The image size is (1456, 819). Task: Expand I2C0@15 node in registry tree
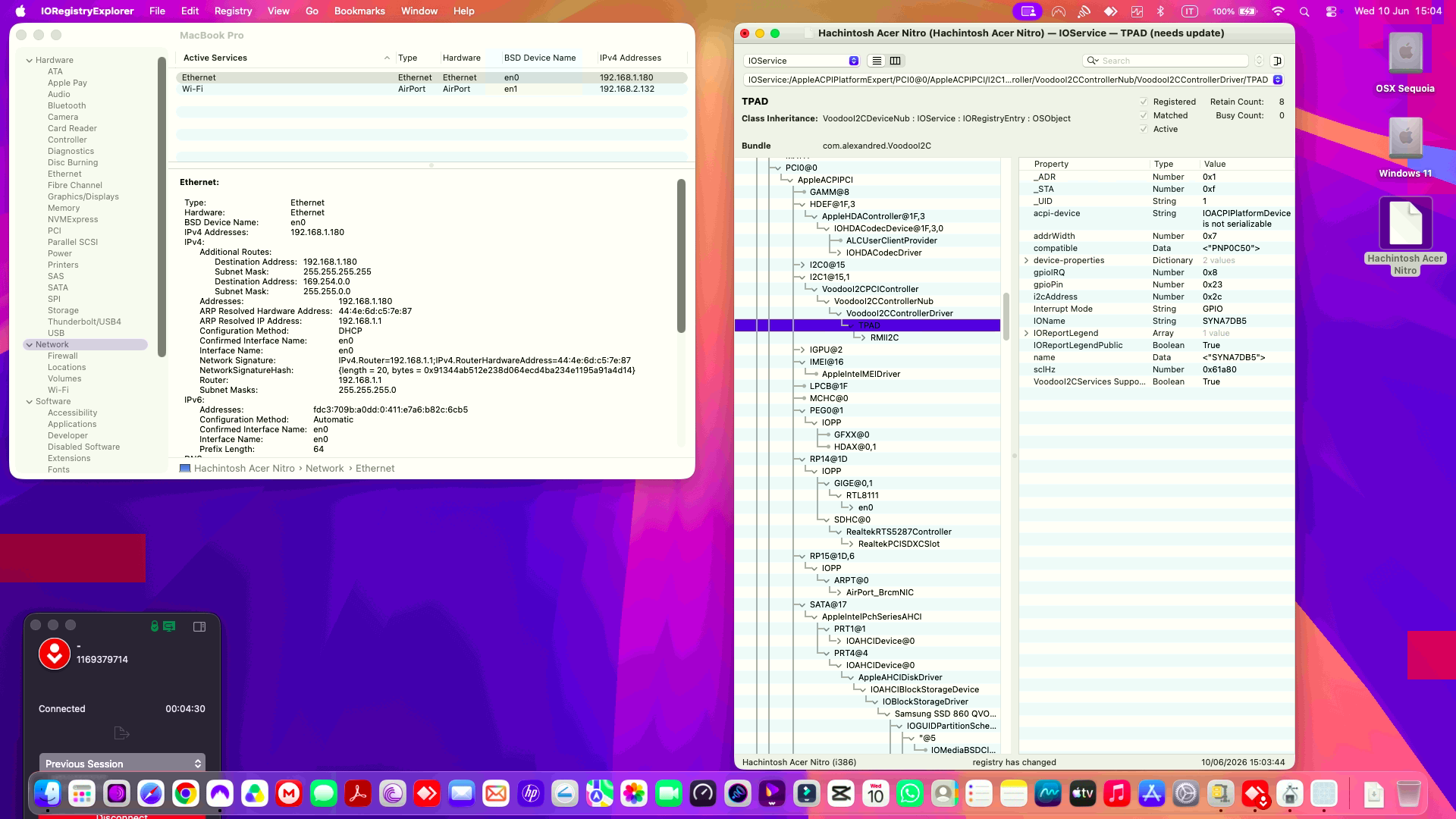coord(802,265)
